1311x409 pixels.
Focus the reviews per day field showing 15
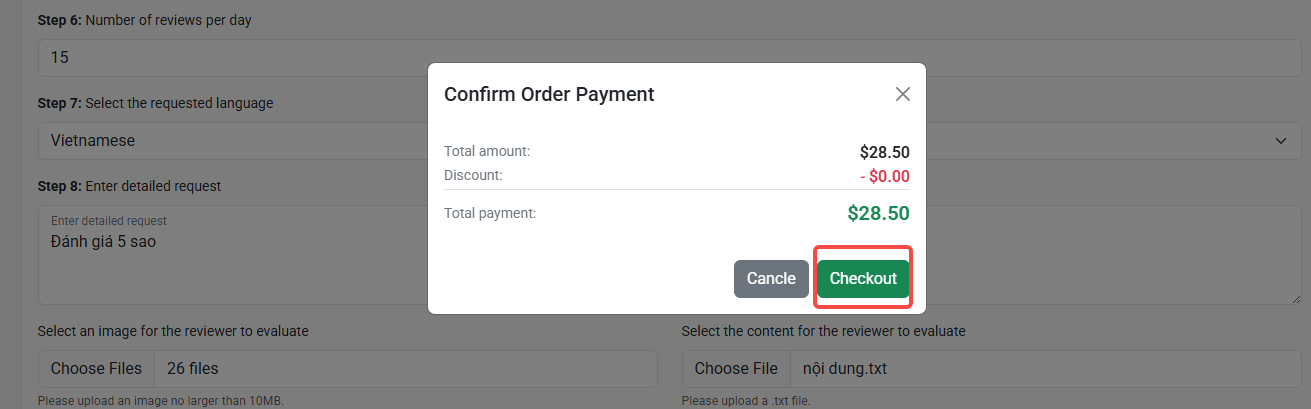(x=669, y=58)
